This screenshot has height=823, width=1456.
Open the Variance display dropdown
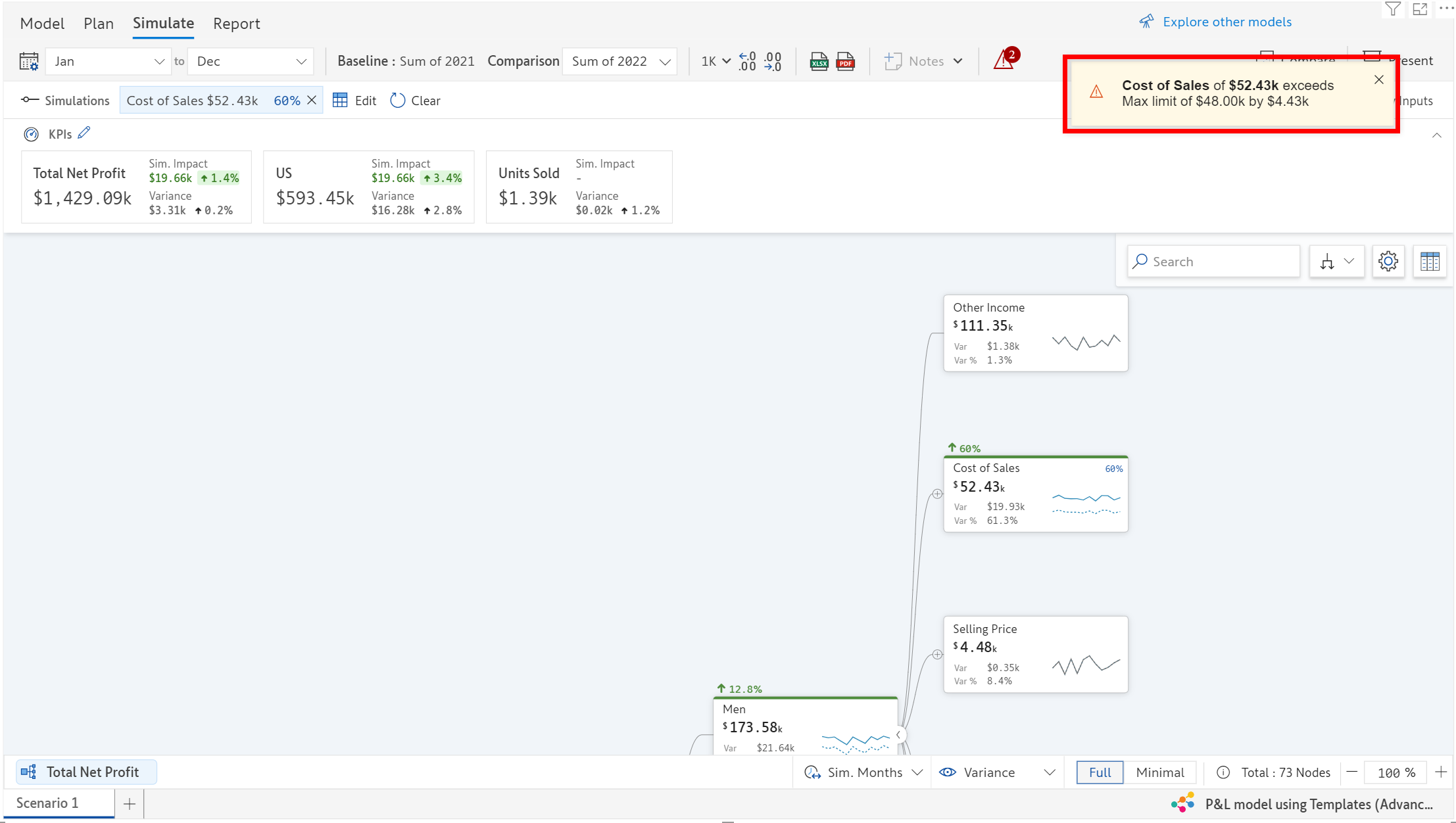tap(996, 772)
